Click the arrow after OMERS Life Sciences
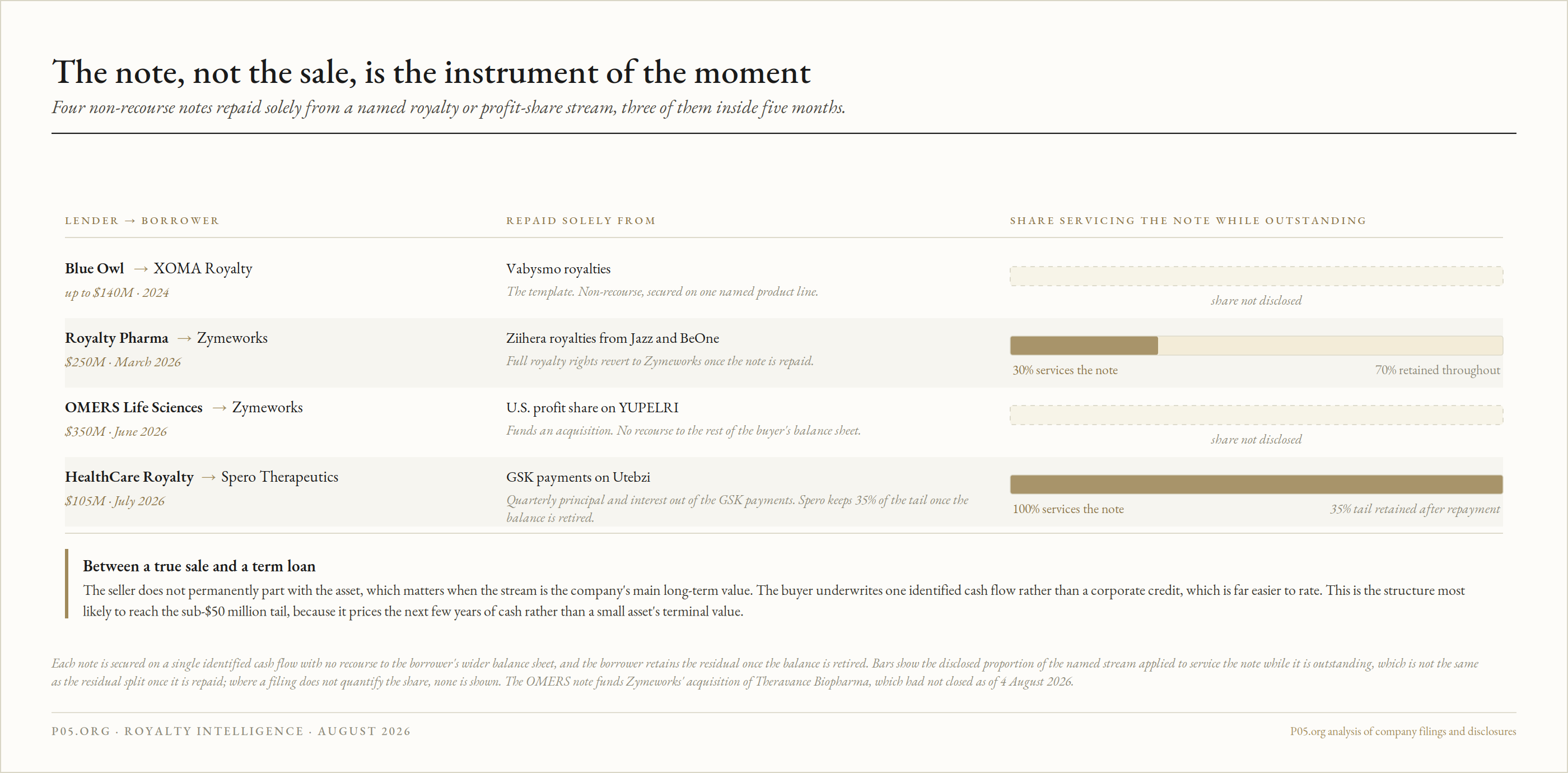Screen dimensions: 1568x773 [x=219, y=408]
